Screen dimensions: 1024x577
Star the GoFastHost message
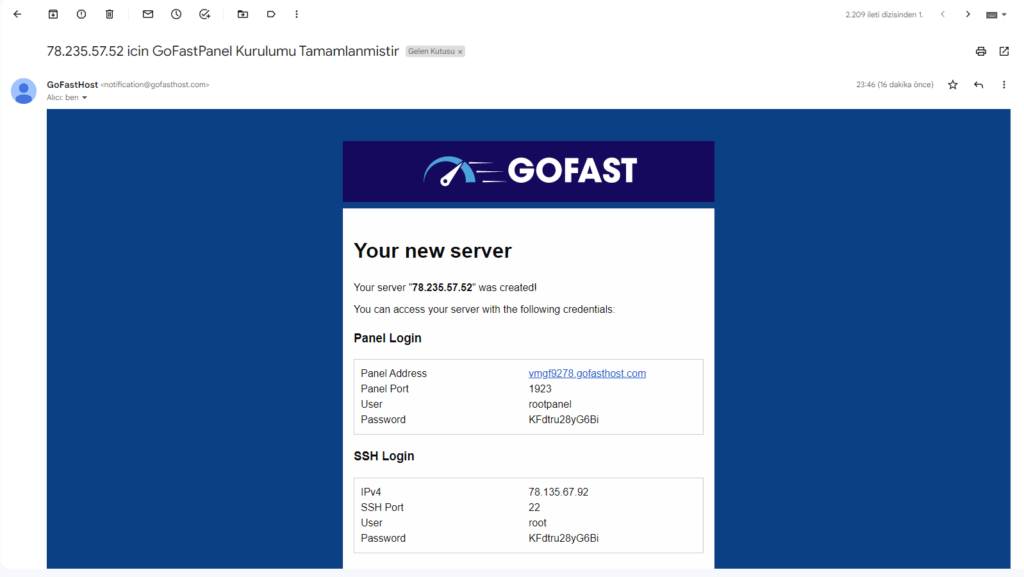pos(952,85)
